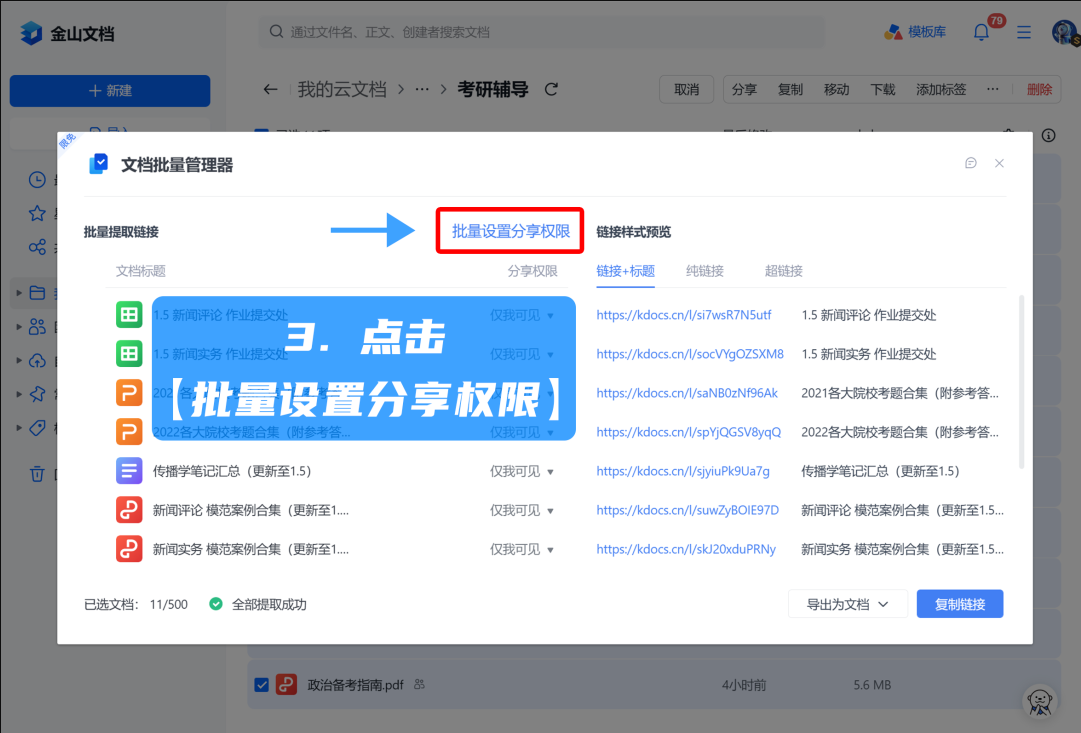This screenshot has height=733, width=1081.
Task: Click the notification bell with 79 badge
Action: pos(981,32)
